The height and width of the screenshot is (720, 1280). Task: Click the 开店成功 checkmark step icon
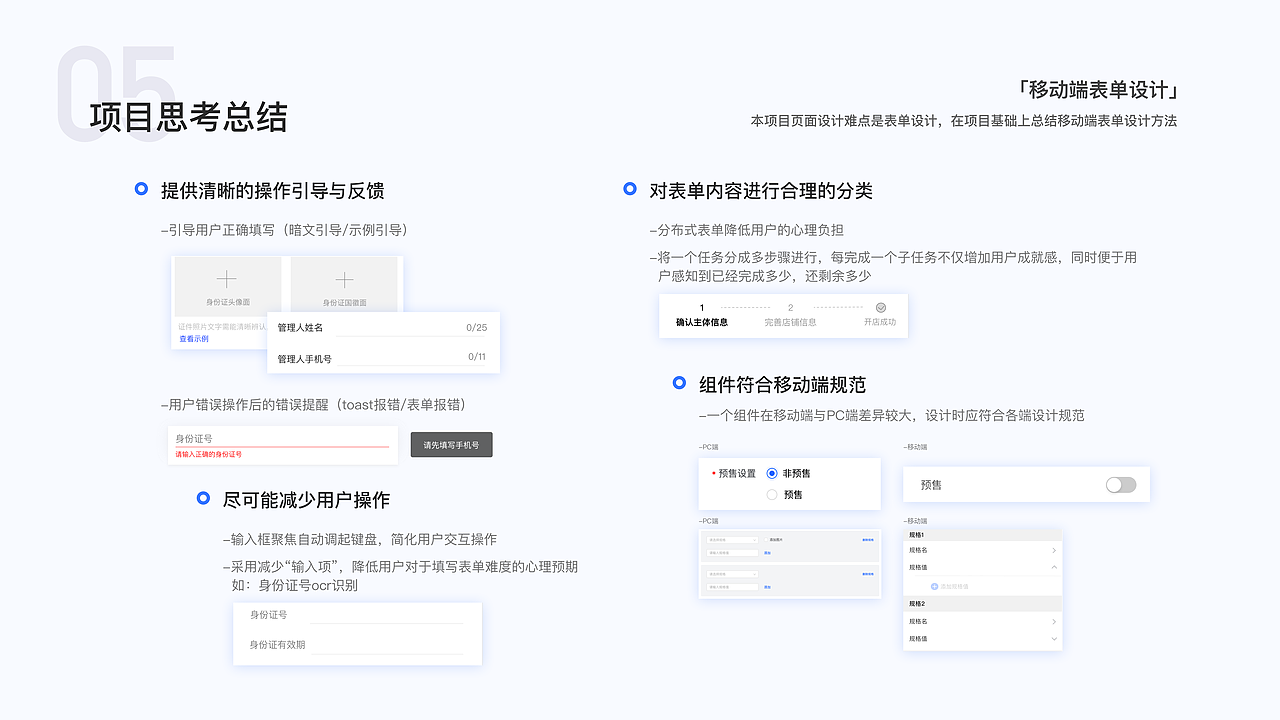coord(880,308)
